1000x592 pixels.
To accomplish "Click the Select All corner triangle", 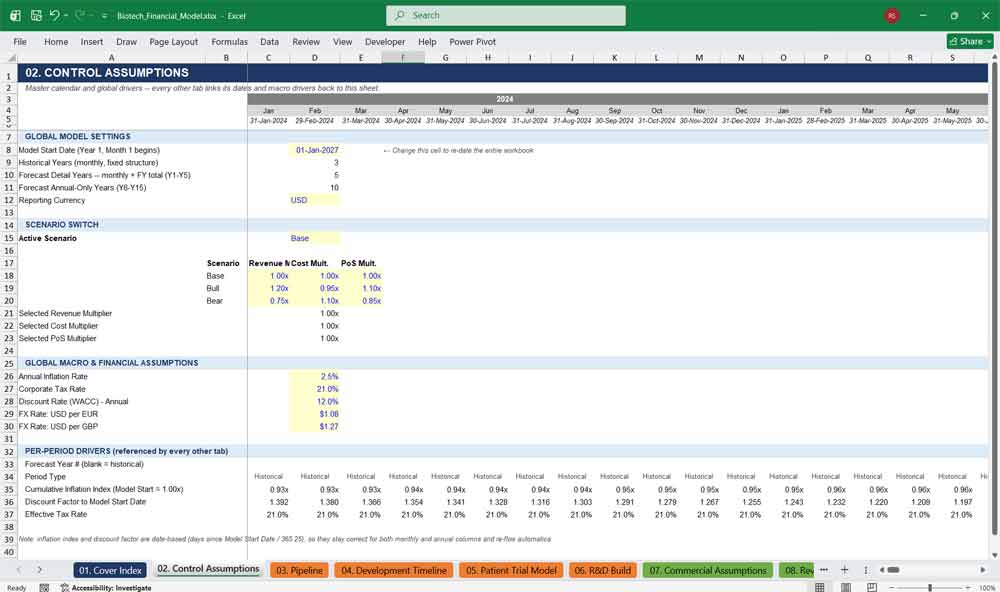I will 11,57.
